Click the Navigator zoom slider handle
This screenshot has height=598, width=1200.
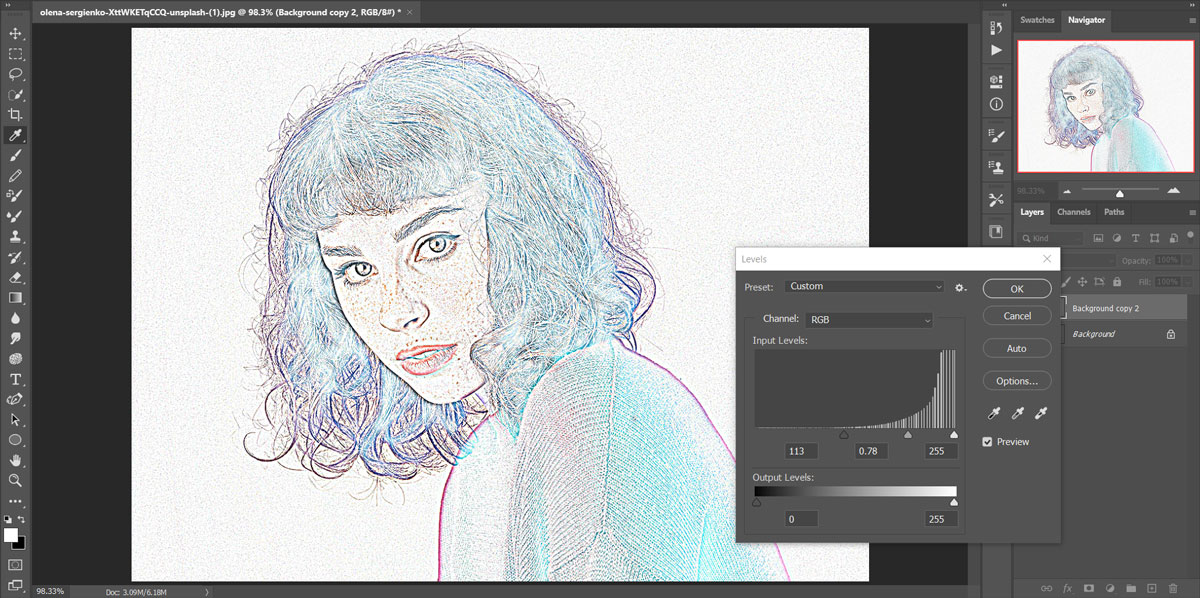click(1119, 193)
